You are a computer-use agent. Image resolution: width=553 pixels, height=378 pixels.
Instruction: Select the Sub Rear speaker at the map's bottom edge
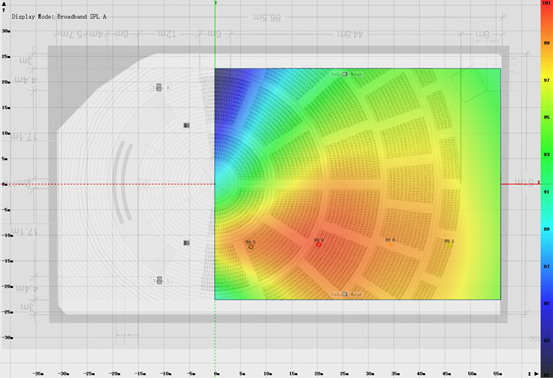[x=345, y=294]
